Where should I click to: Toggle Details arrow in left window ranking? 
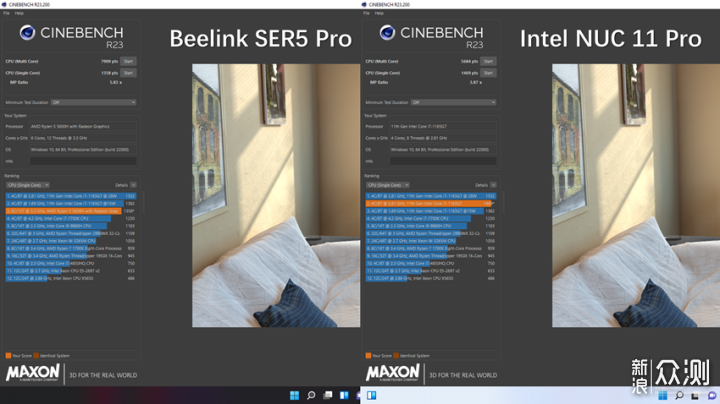pos(133,185)
